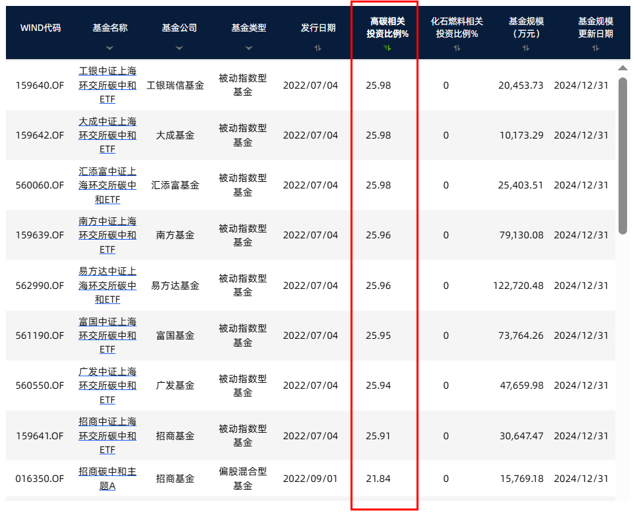Open fund link 大成中证上海环交所碳中和ETF
The image size is (634, 518).
(107, 135)
